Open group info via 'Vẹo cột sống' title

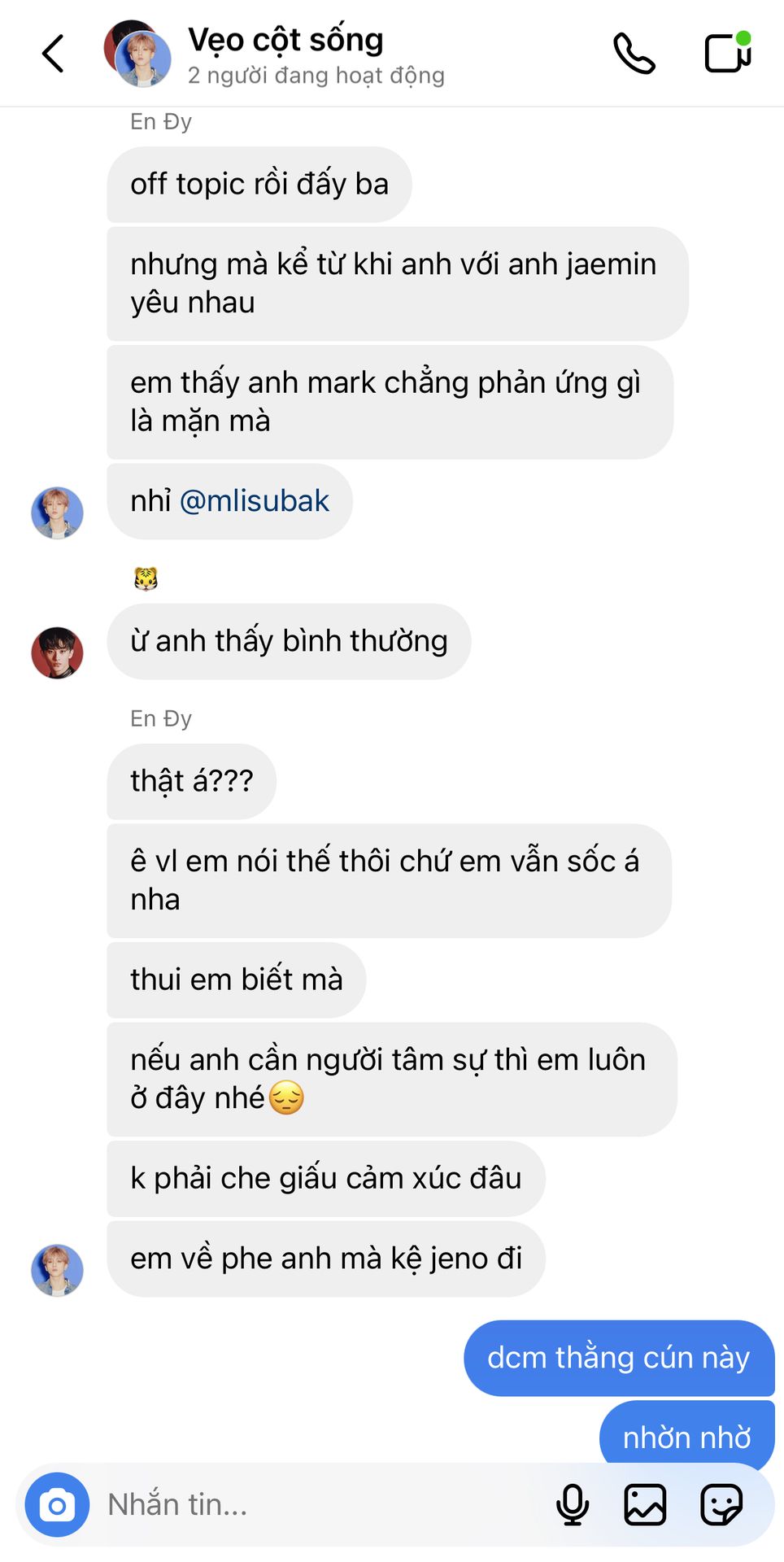[x=285, y=40]
